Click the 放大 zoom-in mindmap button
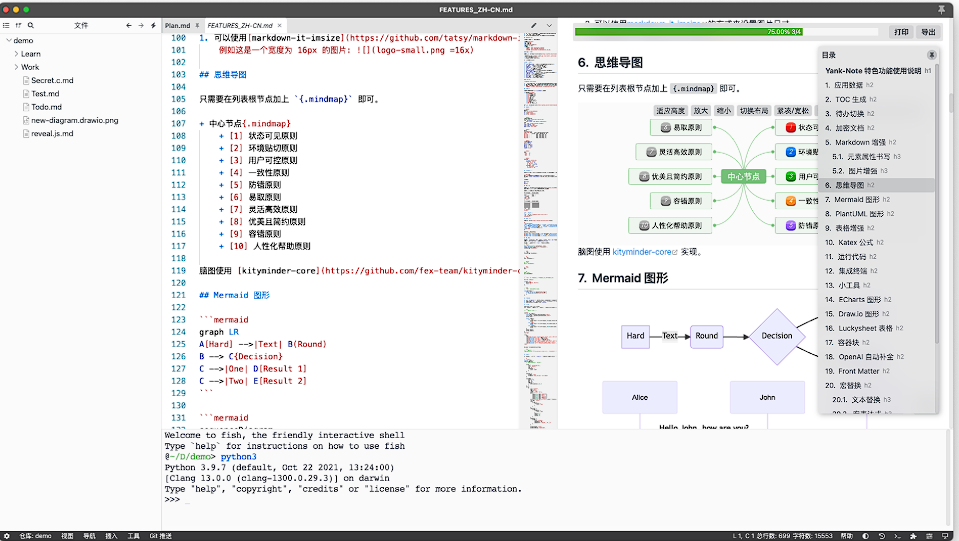The width and height of the screenshot is (959, 541). [700, 111]
